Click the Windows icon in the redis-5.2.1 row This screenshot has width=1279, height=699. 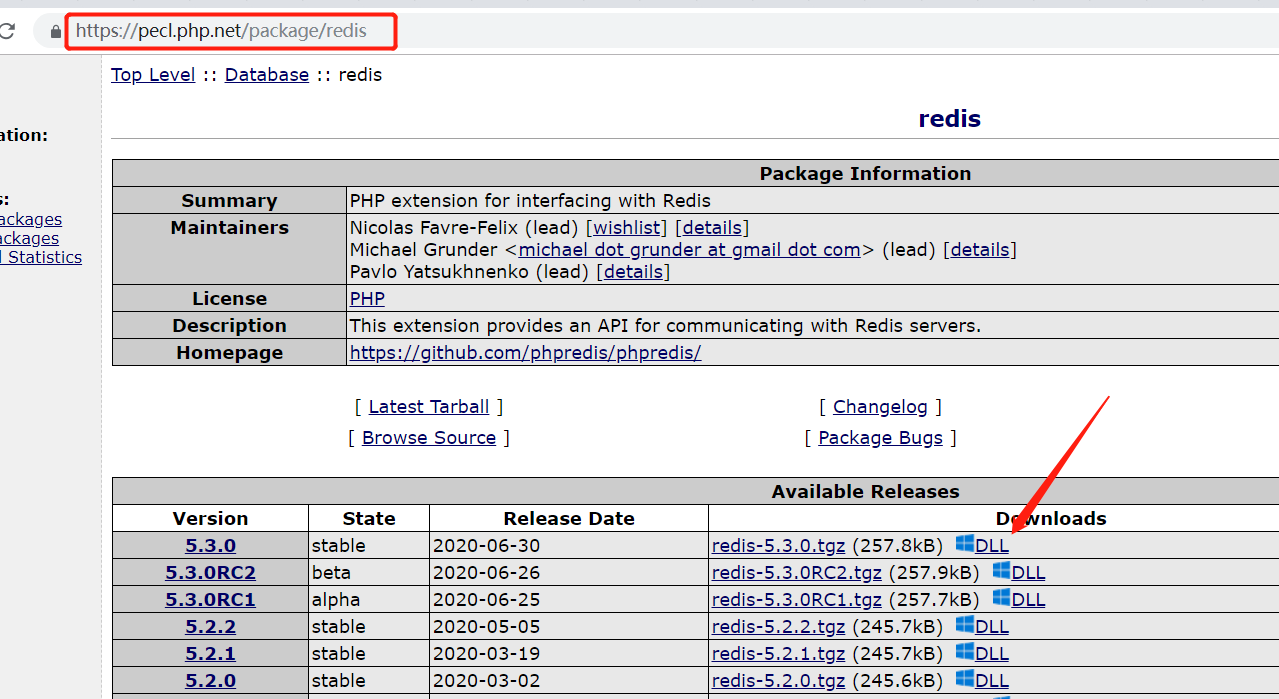point(964,651)
